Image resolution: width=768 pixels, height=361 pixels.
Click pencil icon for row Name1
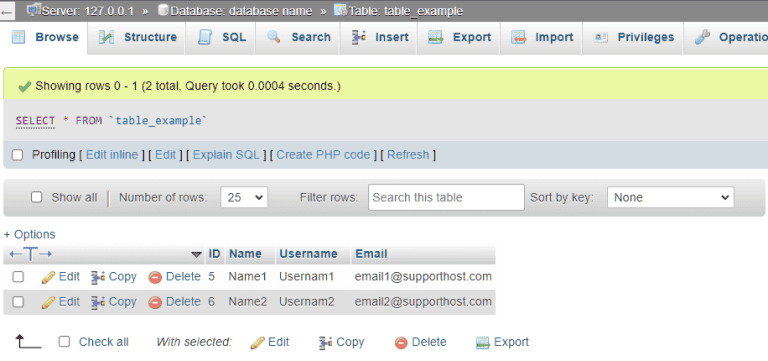tap(48, 277)
